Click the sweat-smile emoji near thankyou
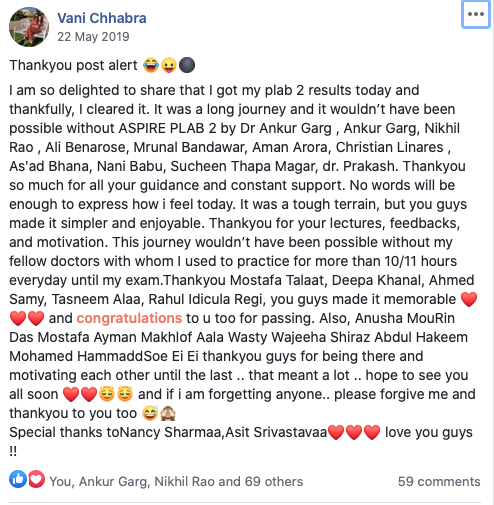 point(150,413)
